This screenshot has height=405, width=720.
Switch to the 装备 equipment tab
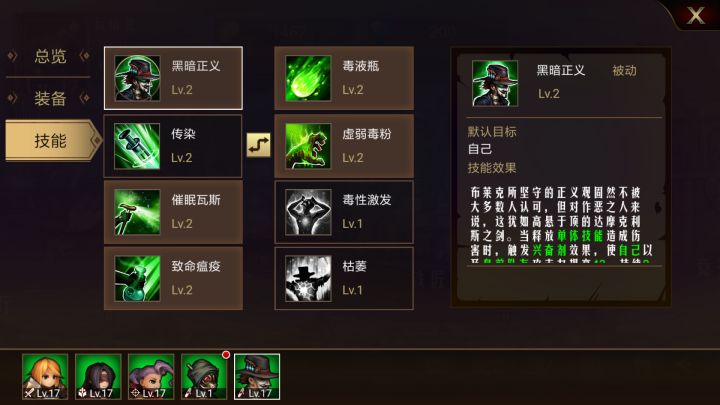tap(49, 98)
